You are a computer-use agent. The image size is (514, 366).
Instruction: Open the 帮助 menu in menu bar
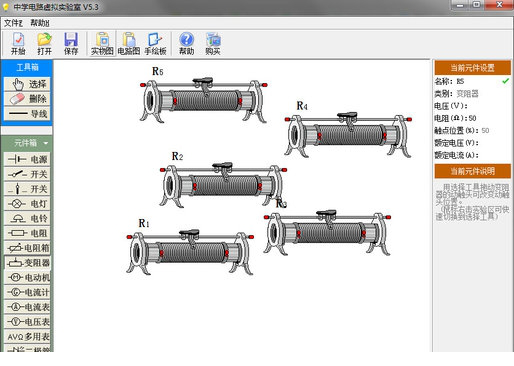point(40,23)
